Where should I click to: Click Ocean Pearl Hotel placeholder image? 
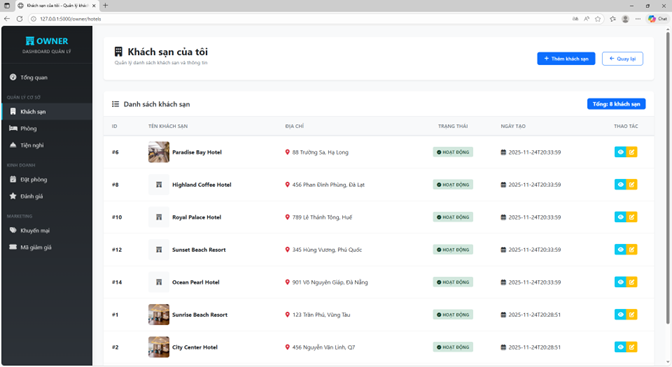[159, 282]
